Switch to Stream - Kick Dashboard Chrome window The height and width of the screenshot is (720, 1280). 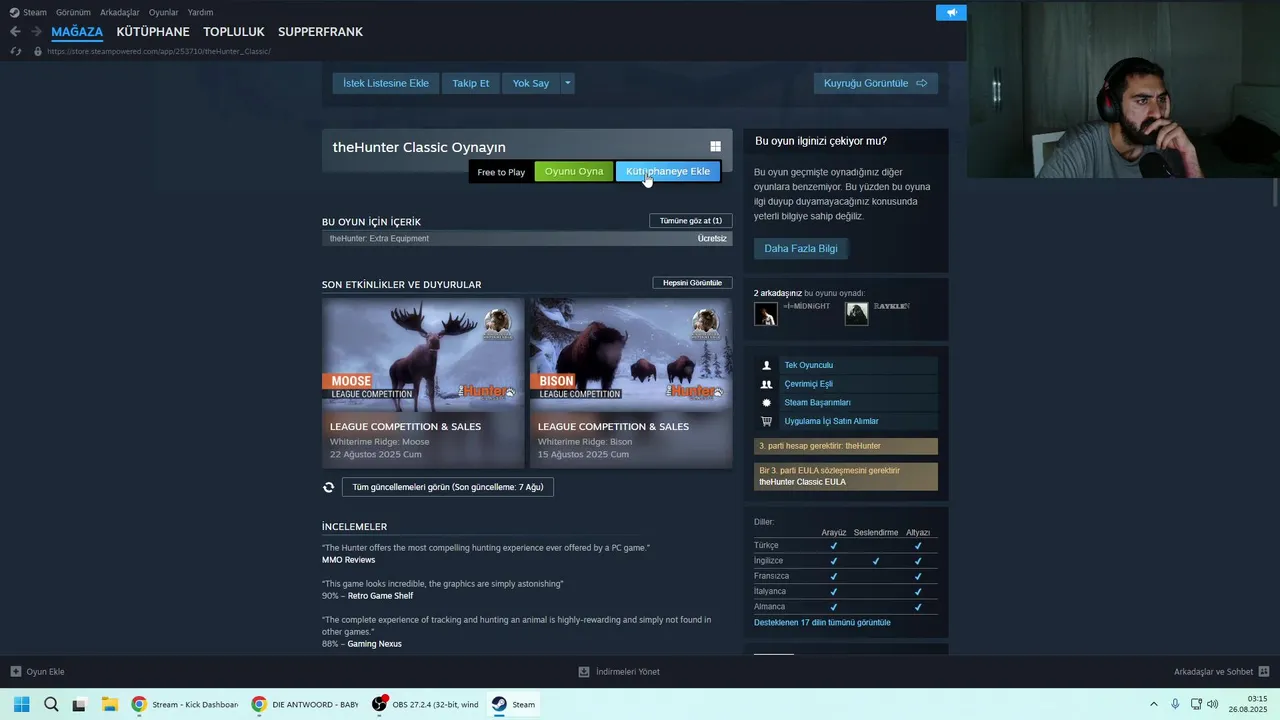coord(185,704)
